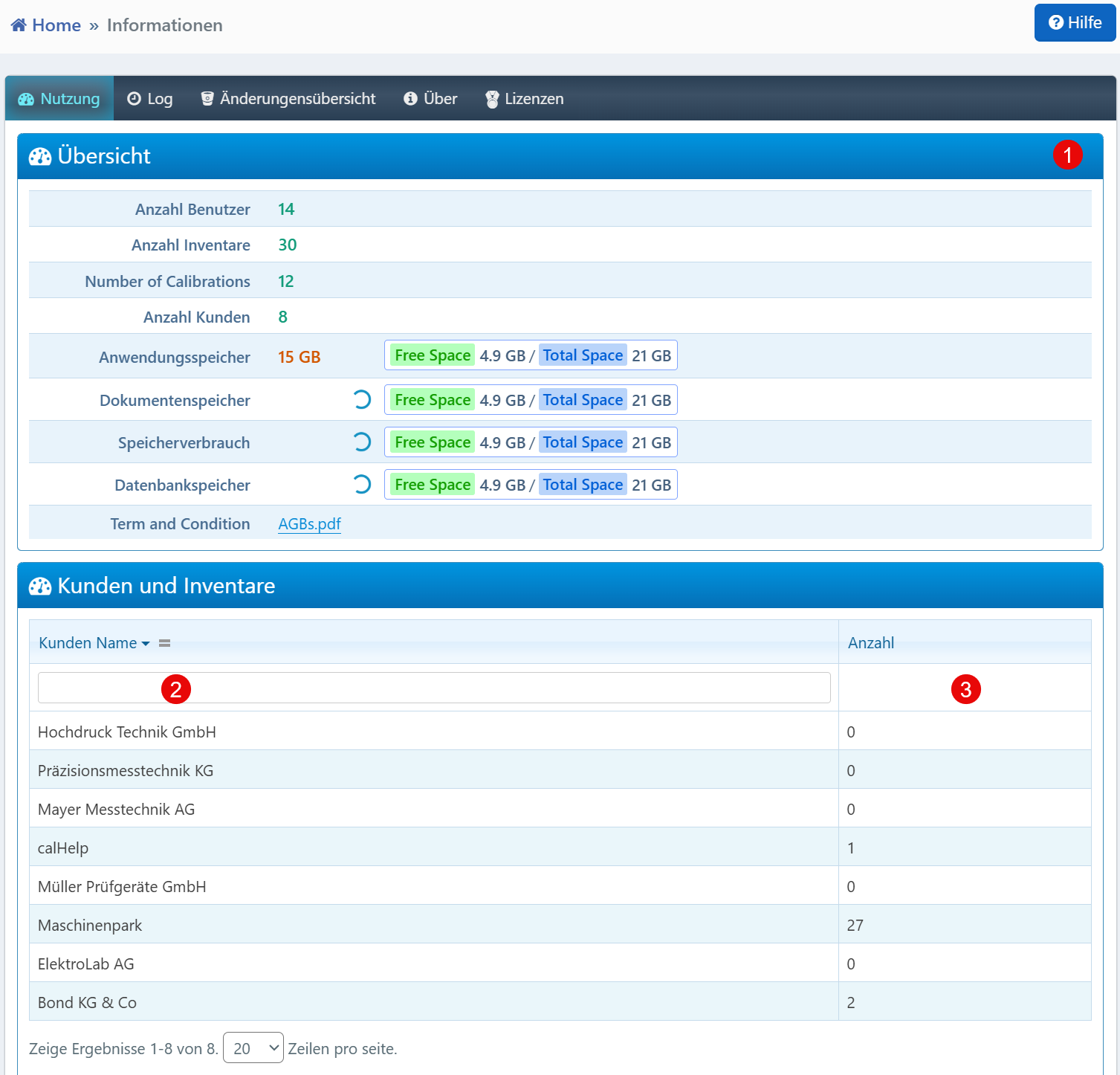
Task: Open the AGBs.pdf link
Action: [309, 524]
